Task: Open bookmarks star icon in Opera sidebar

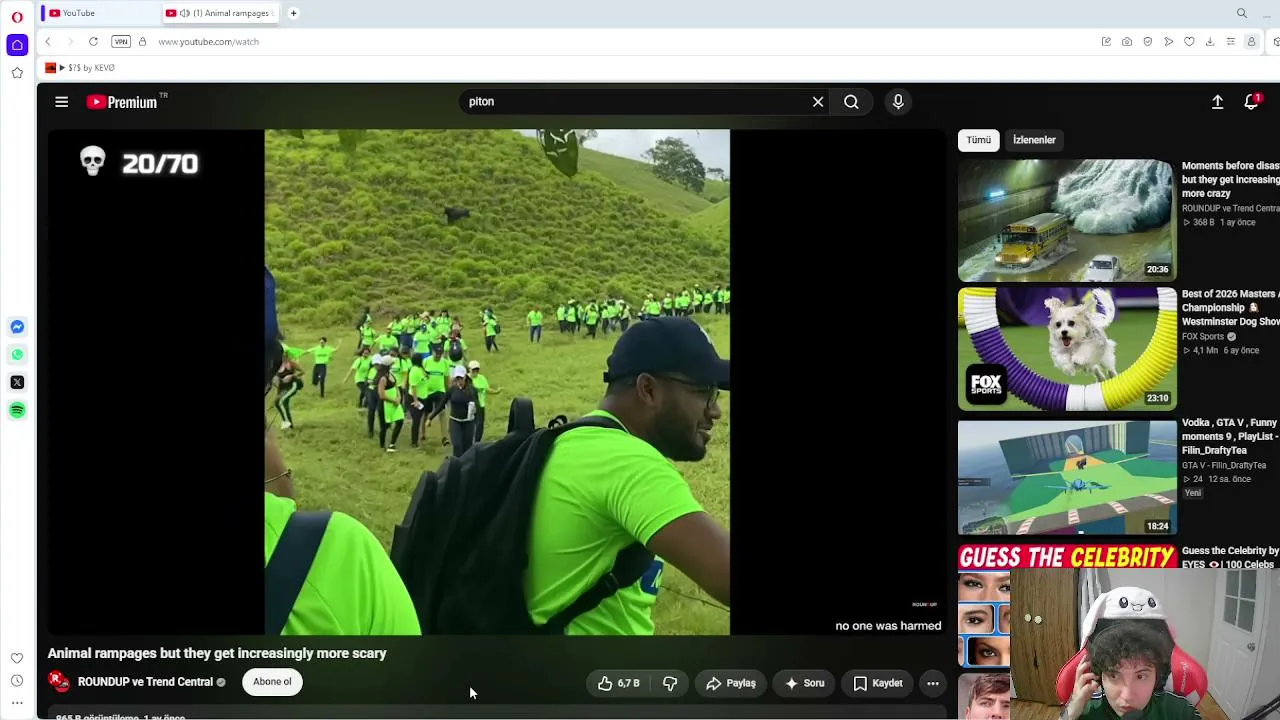Action: (x=17, y=73)
